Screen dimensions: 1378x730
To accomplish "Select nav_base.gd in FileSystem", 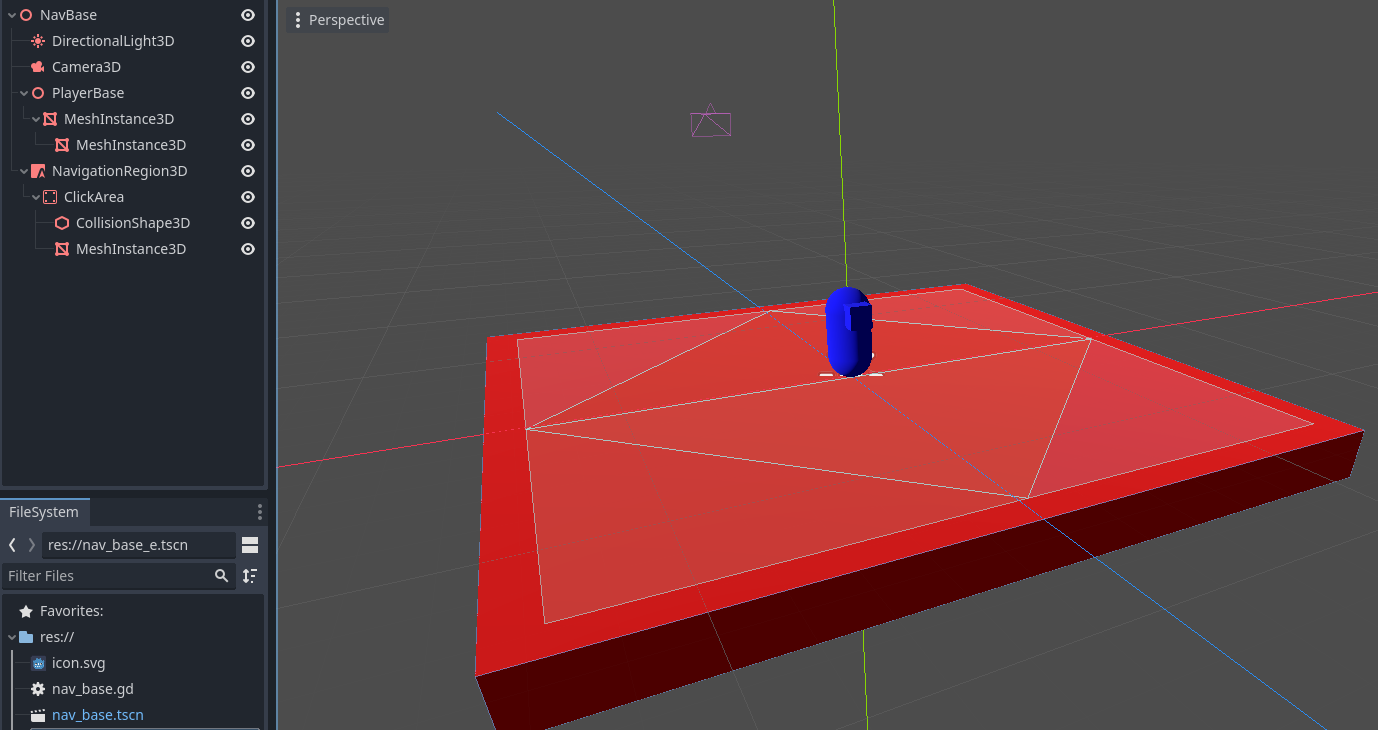I will pos(93,689).
